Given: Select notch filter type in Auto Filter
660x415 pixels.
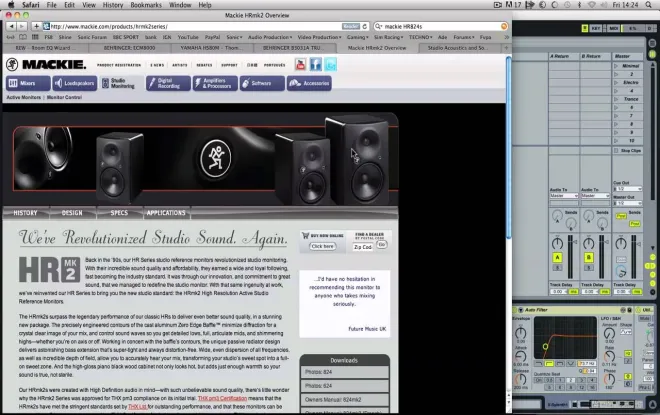Looking at the screenshot, I should click(x=571, y=363).
